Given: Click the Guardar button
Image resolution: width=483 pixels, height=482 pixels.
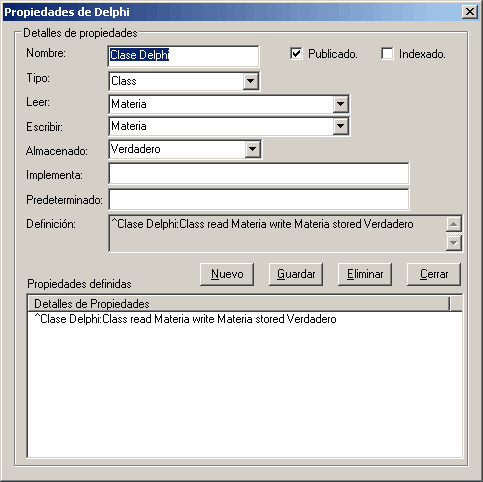Looking at the screenshot, I should 296,274.
